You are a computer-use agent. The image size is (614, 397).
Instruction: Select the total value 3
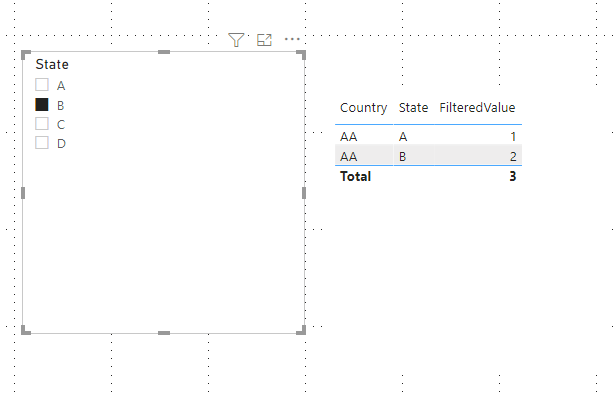point(513,177)
